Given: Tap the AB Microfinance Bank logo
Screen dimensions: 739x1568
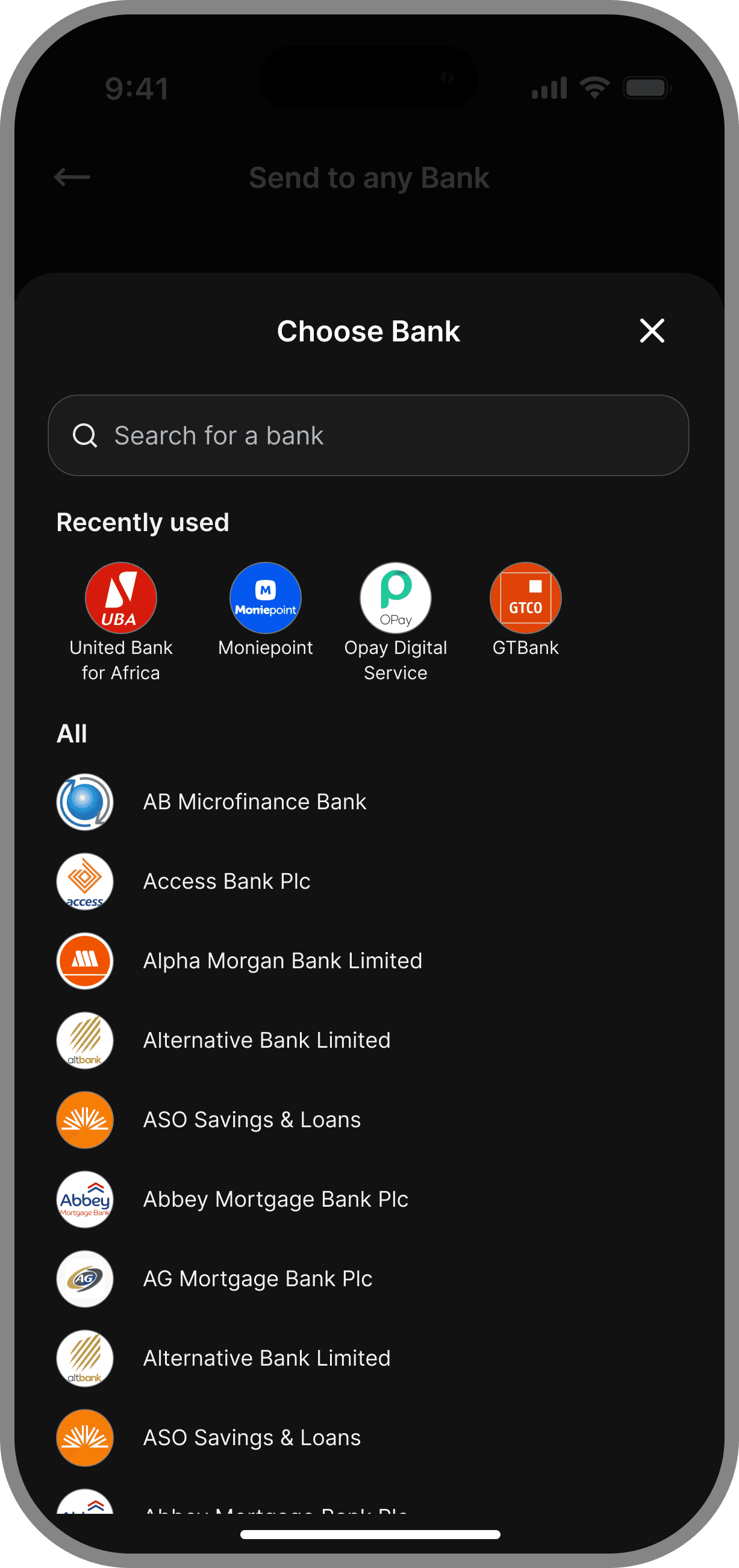Looking at the screenshot, I should (x=84, y=801).
